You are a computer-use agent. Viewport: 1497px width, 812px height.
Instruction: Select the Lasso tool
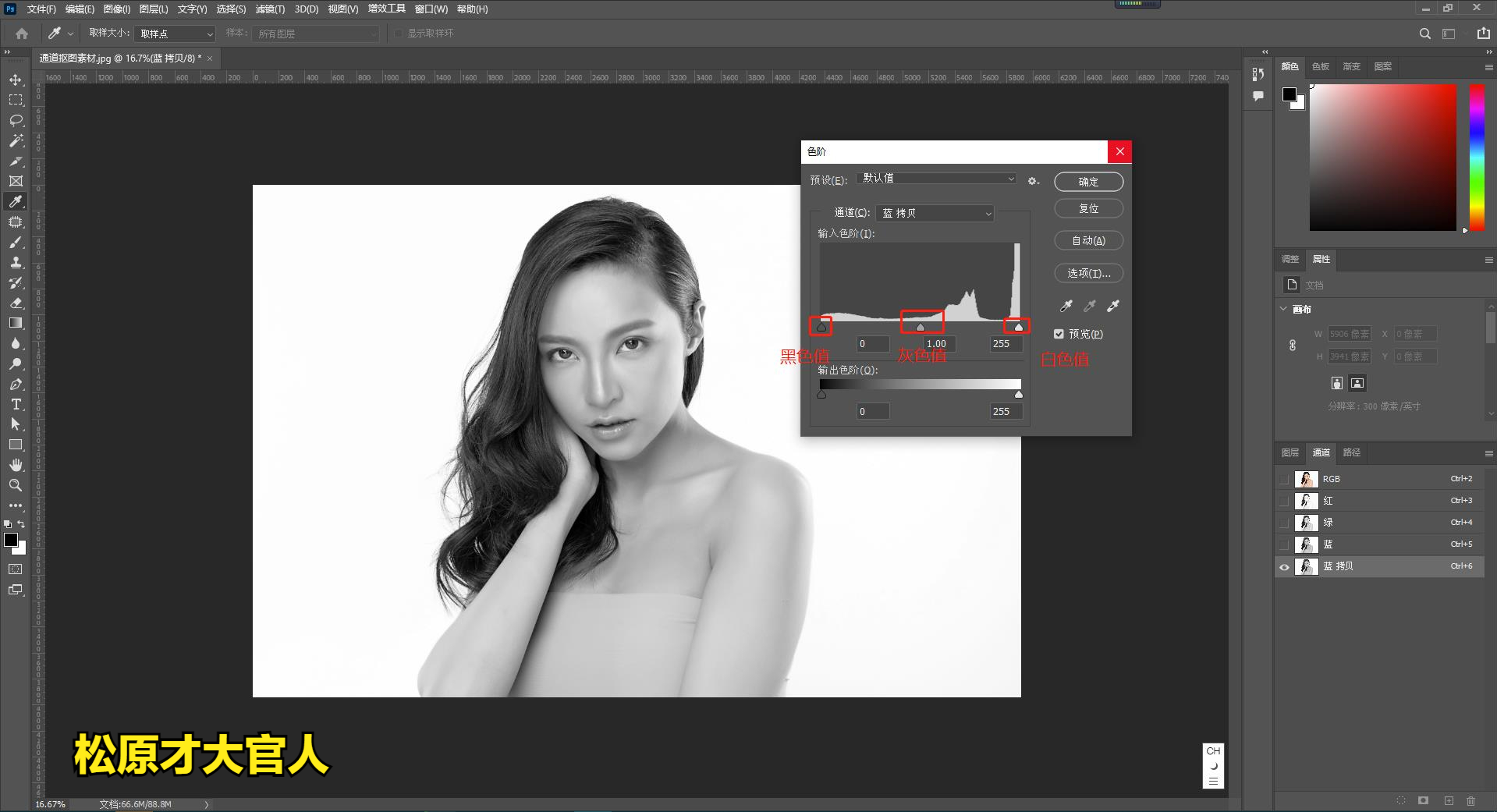16,120
